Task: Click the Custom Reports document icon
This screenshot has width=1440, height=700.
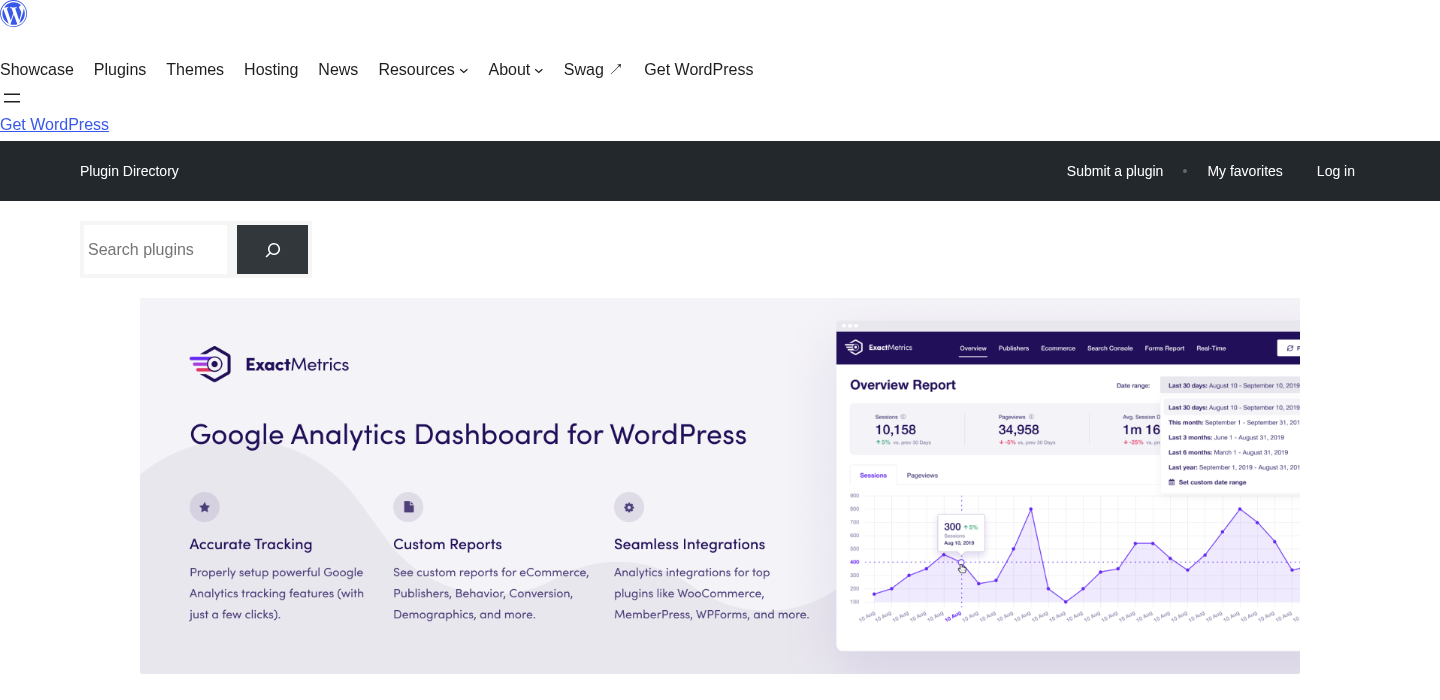Action: 408,507
